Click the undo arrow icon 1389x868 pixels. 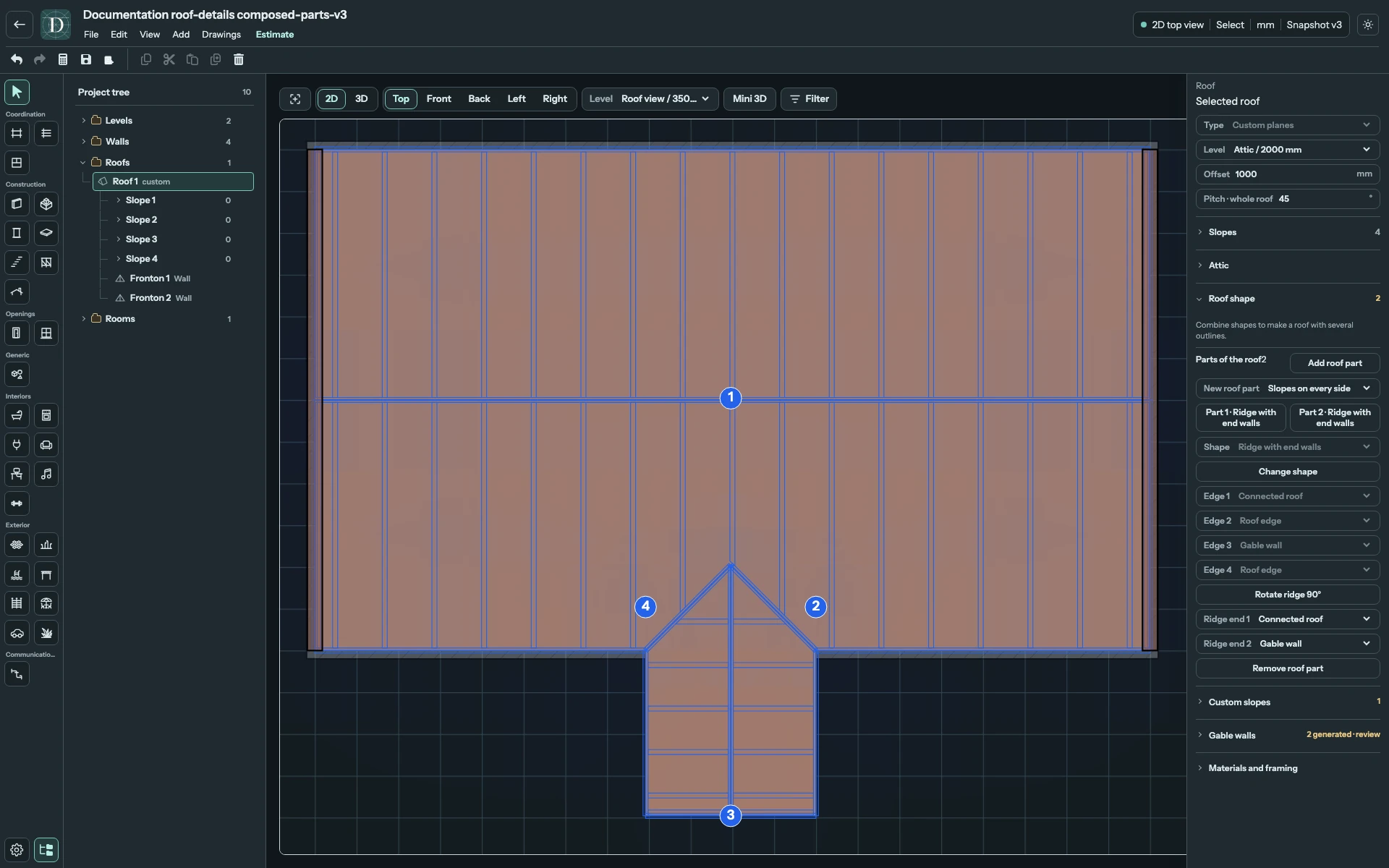[17, 59]
